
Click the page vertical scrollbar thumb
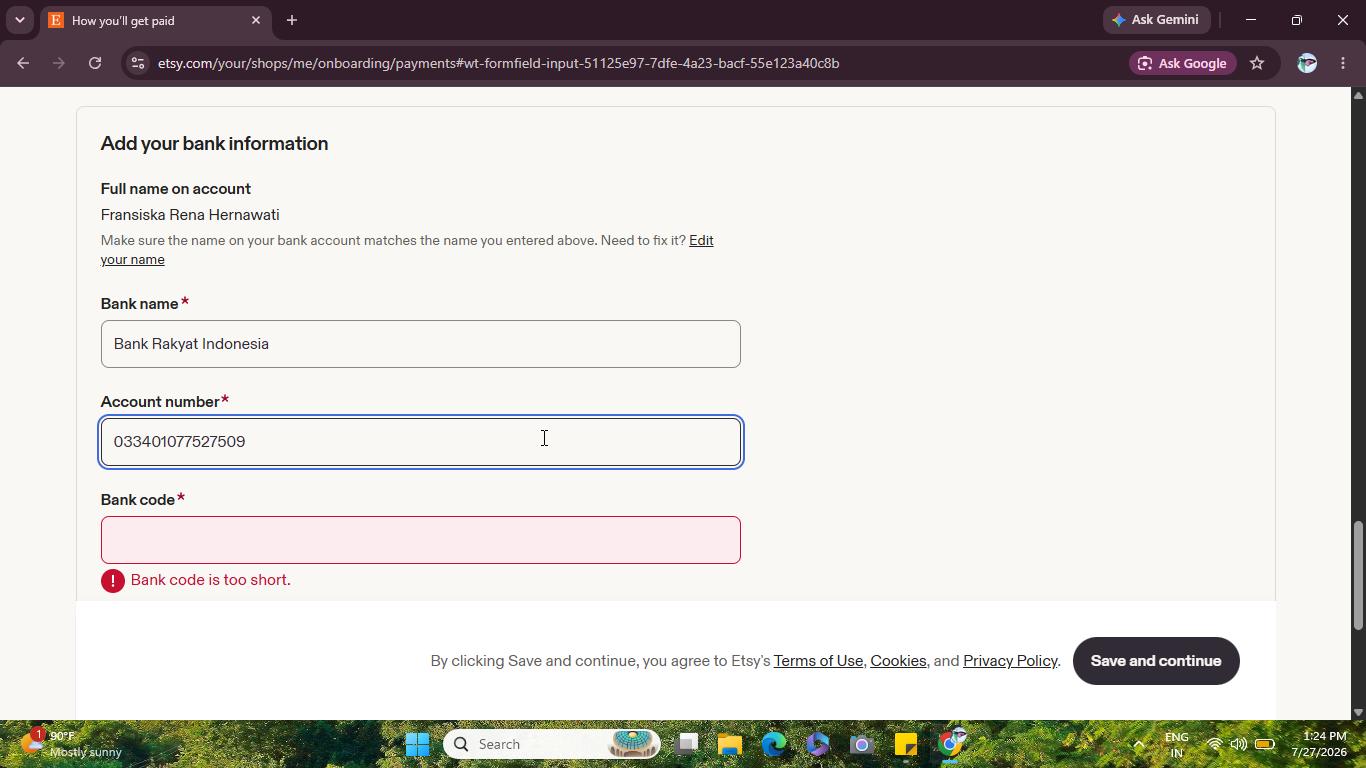tap(1358, 576)
